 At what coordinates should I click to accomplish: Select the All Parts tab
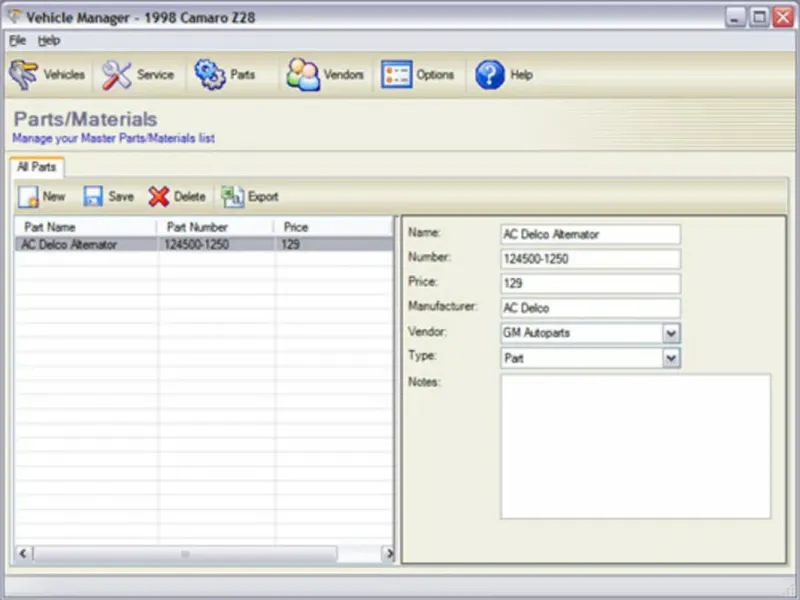pyautogui.click(x=37, y=167)
